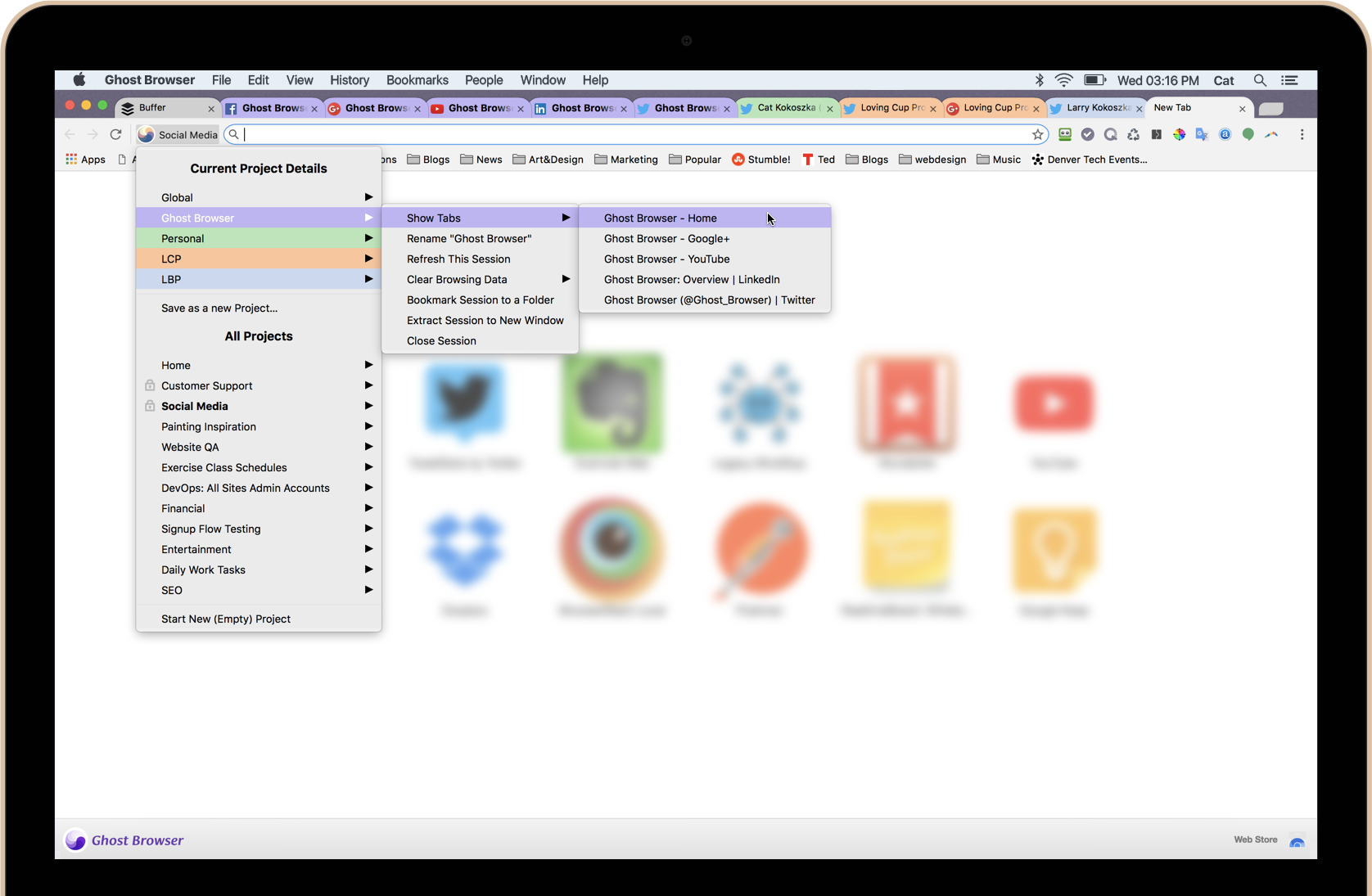Open macOS Spotlight search

pos(1260,80)
